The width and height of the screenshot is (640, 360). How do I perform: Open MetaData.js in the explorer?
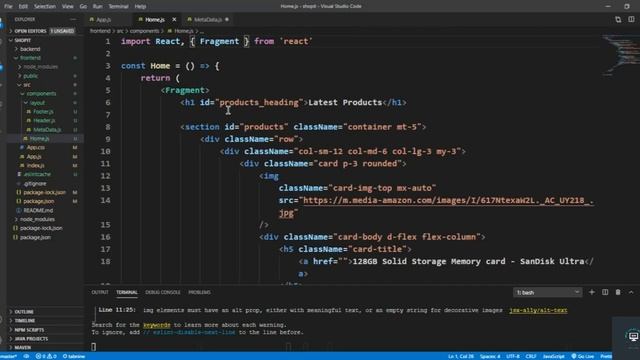point(47,130)
